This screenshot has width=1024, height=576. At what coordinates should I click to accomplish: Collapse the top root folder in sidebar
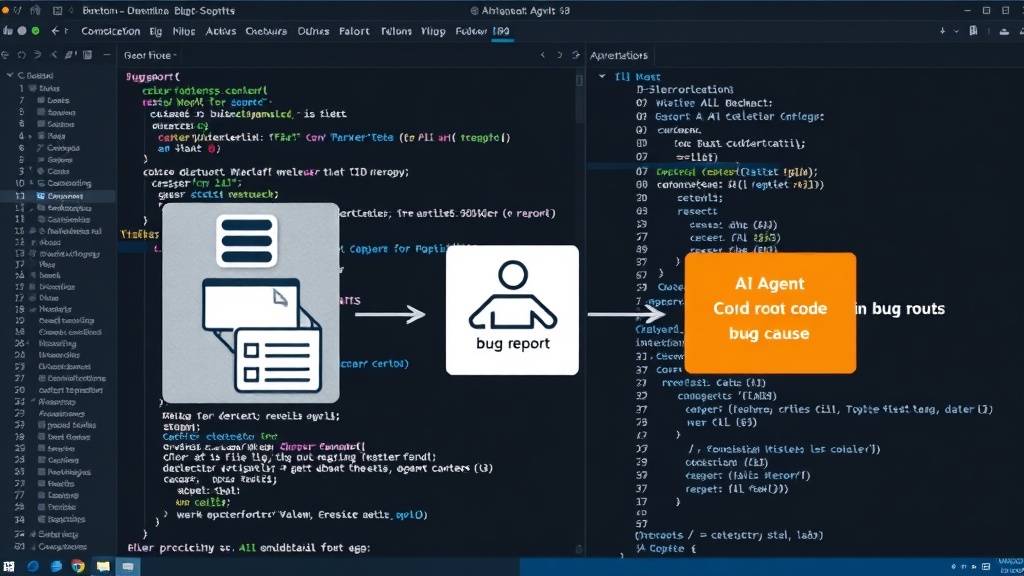point(10,76)
